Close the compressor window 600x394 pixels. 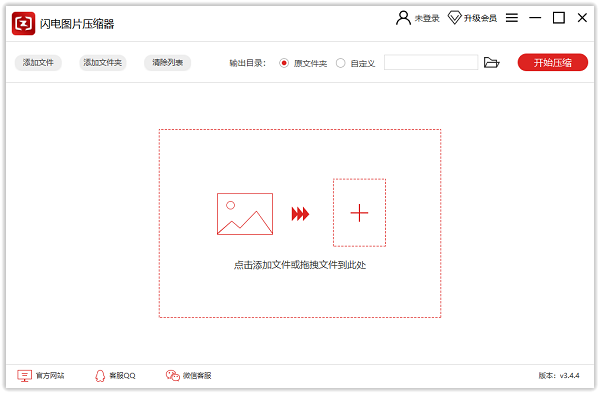point(582,18)
